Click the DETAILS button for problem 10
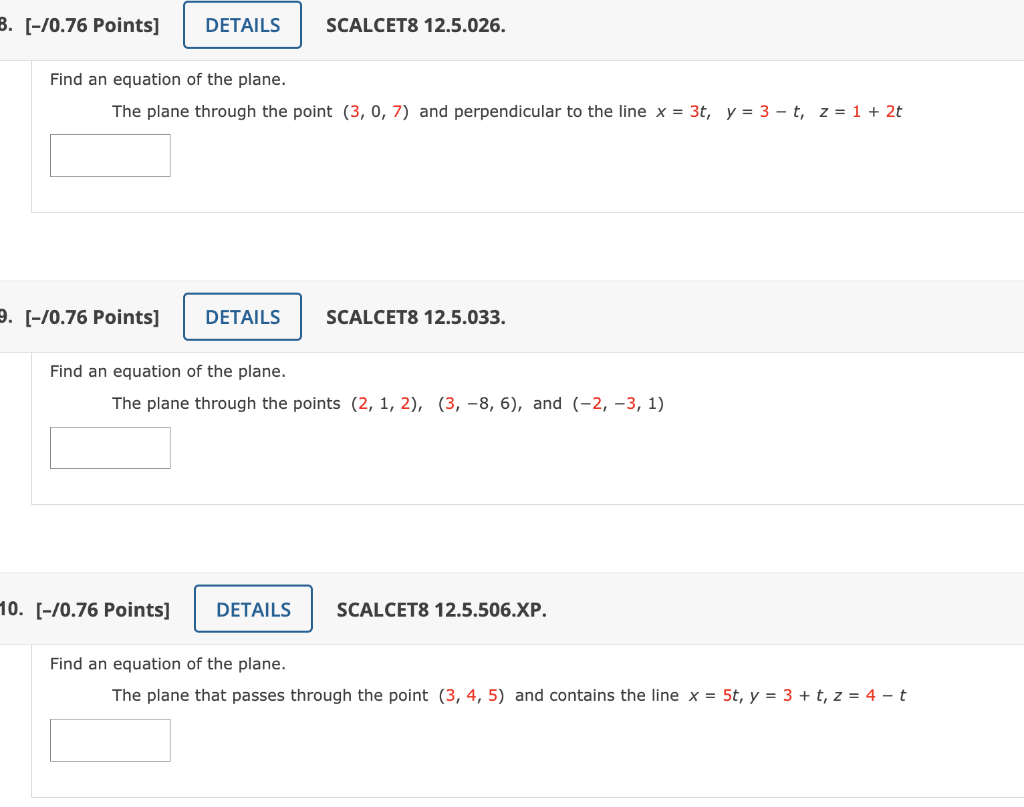 (253, 609)
